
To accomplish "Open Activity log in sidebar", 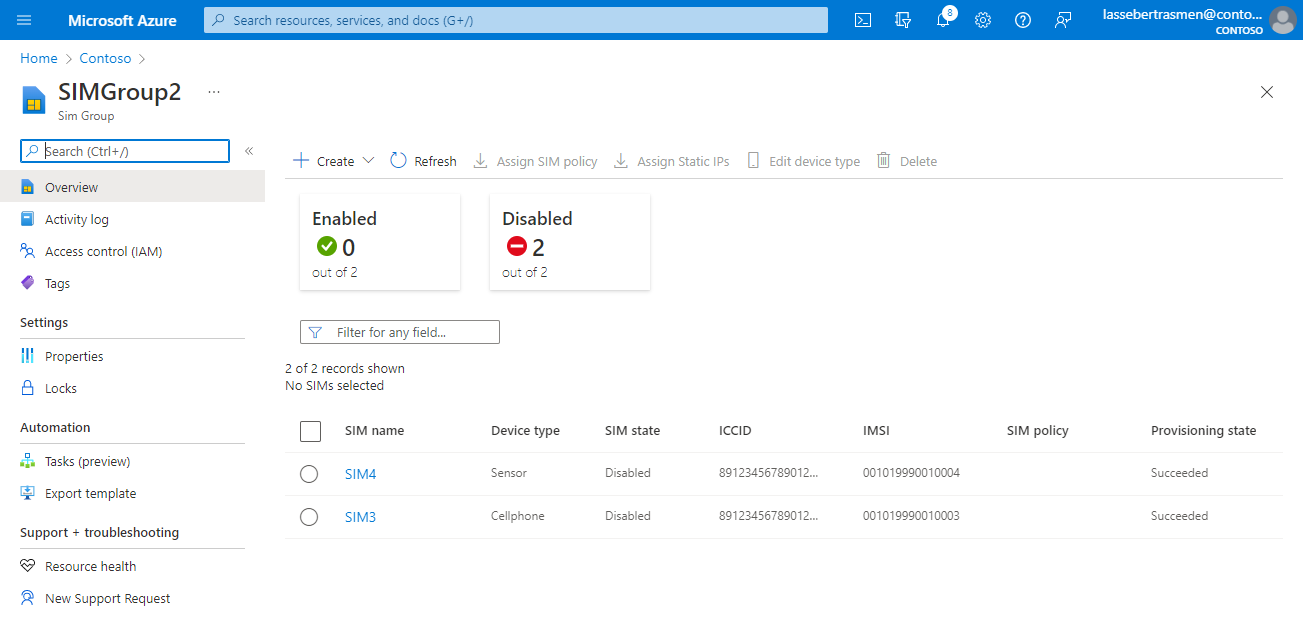I will coord(76,219).
